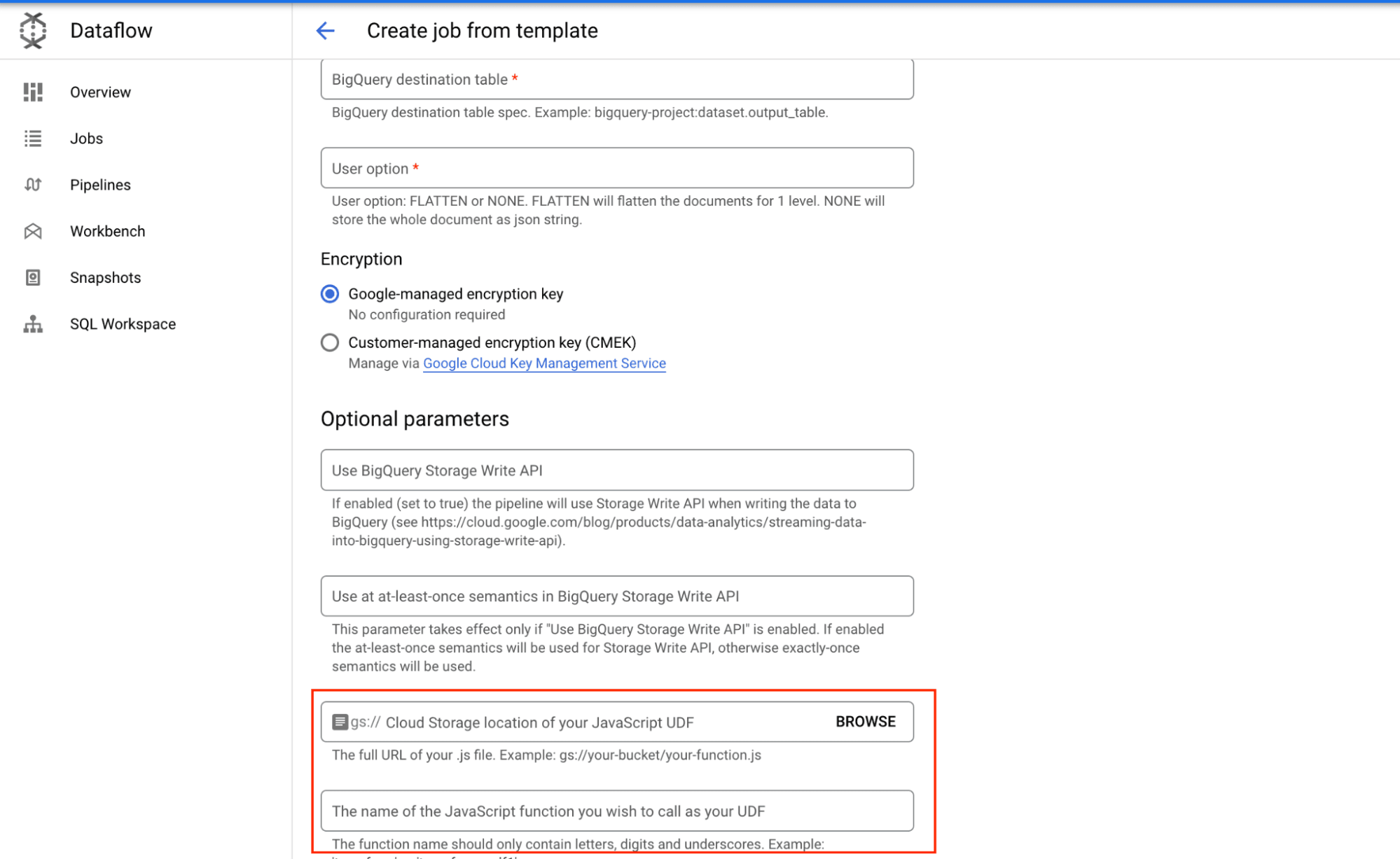Image resolution: width=1400 pixels, height=859 pixels.
Task: Open the Pipelines menu item
Action: tap(100, 185)
